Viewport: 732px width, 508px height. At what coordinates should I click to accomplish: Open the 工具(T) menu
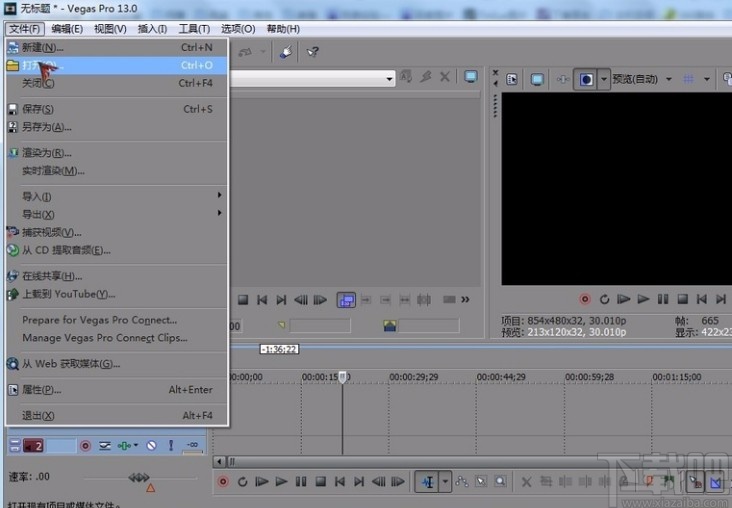click(x=194, y=29)
